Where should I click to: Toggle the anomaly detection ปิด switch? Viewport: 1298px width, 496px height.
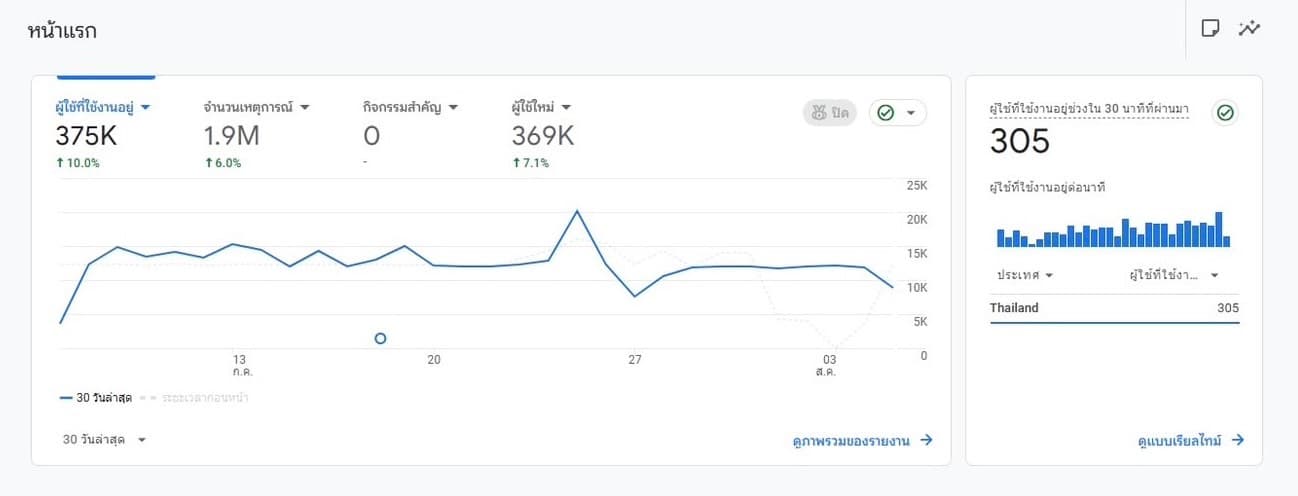point(829,113)
